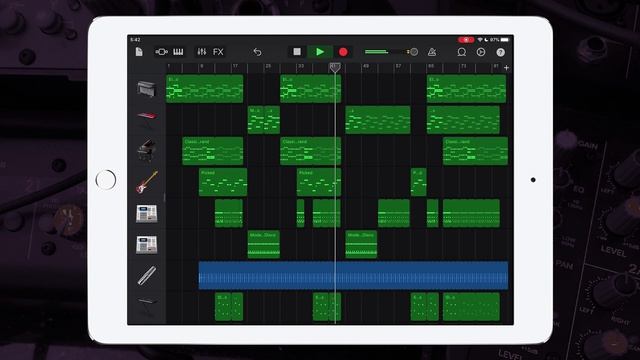Tap bar 1 on the timeline ruler
This screenshot has height=360, width=640.
click(x=169, y=67)
